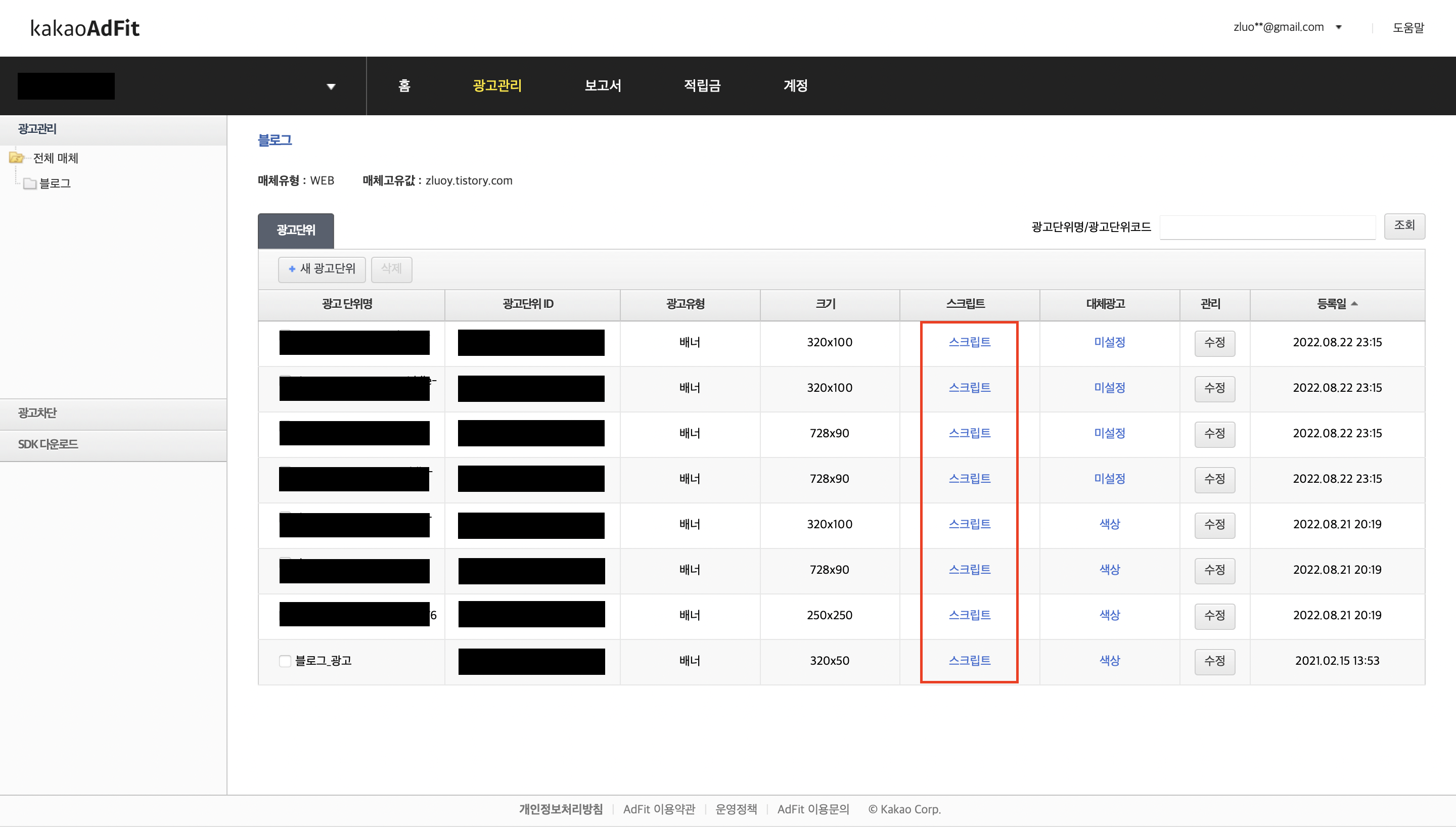Sort by 등록일 arrow icon
This screenshot has height=827, width=1456.
1354,304
